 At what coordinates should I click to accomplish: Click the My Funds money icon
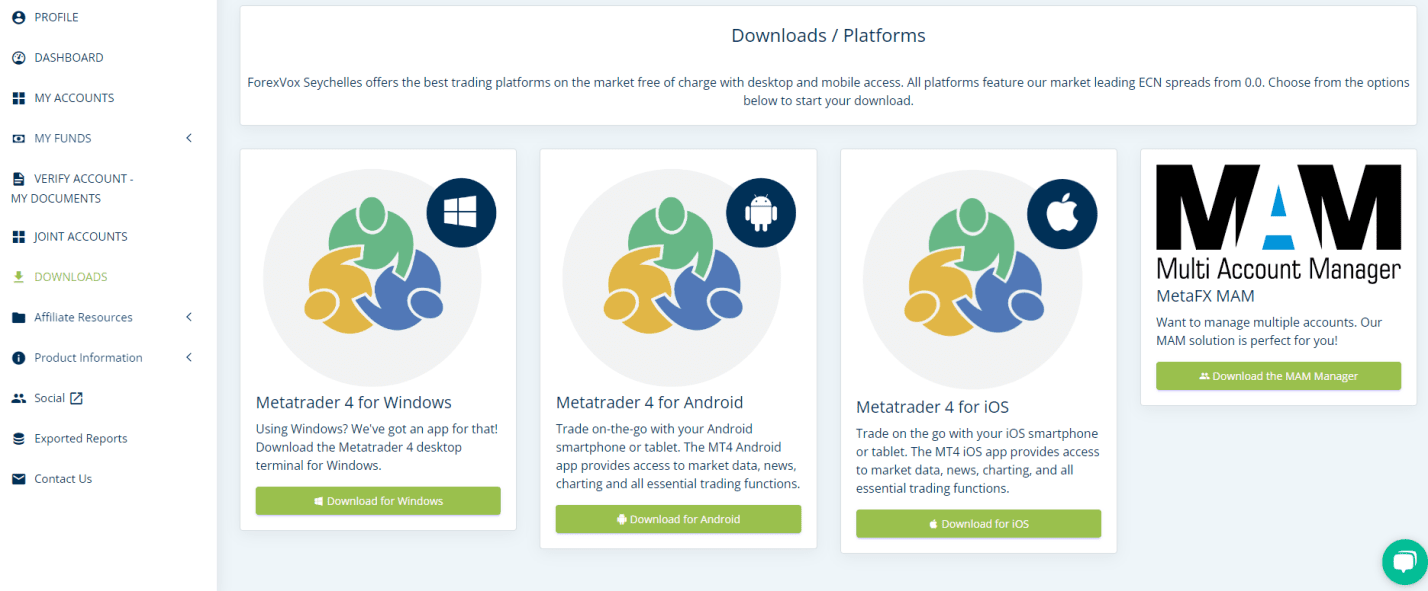point(18,138)
